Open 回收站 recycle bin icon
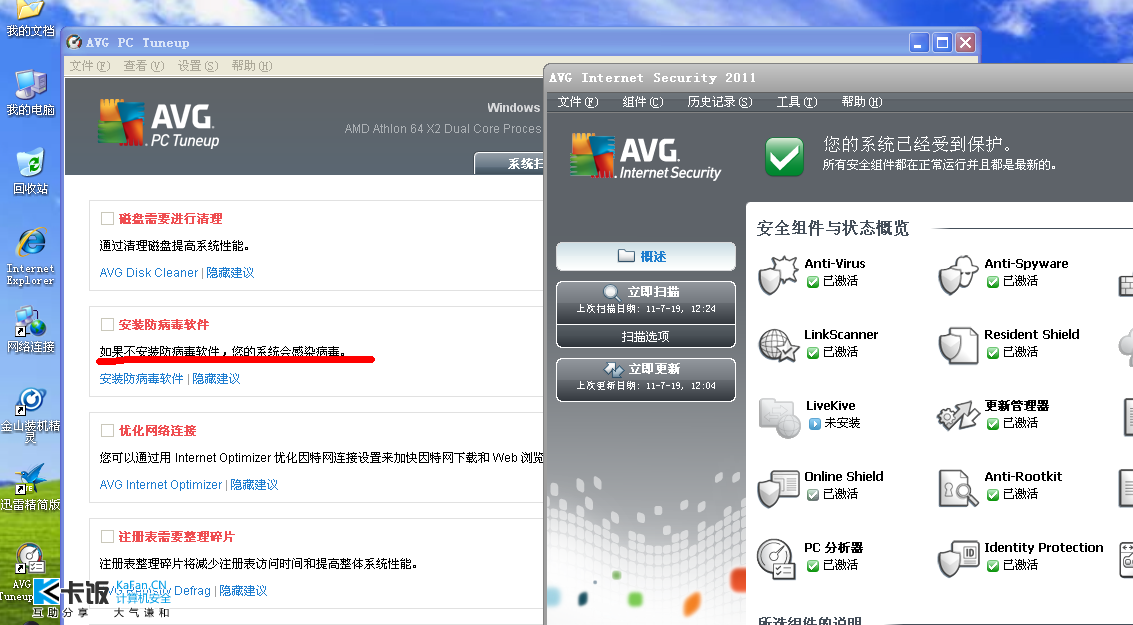Image resolution: width=1133 pixels, height=625 pixels. click(30, 172)
